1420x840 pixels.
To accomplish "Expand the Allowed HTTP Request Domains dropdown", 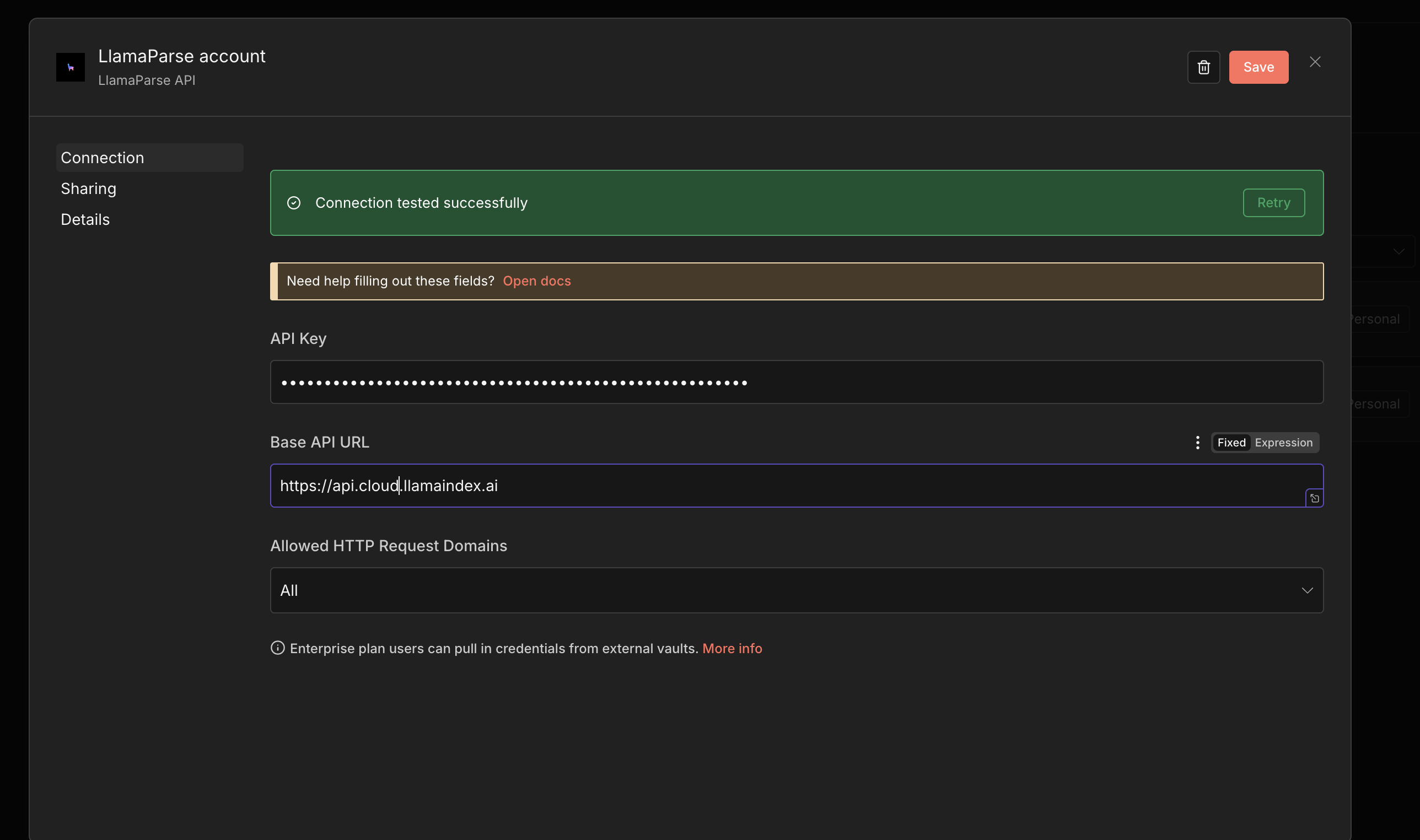I will coord(797,590).
